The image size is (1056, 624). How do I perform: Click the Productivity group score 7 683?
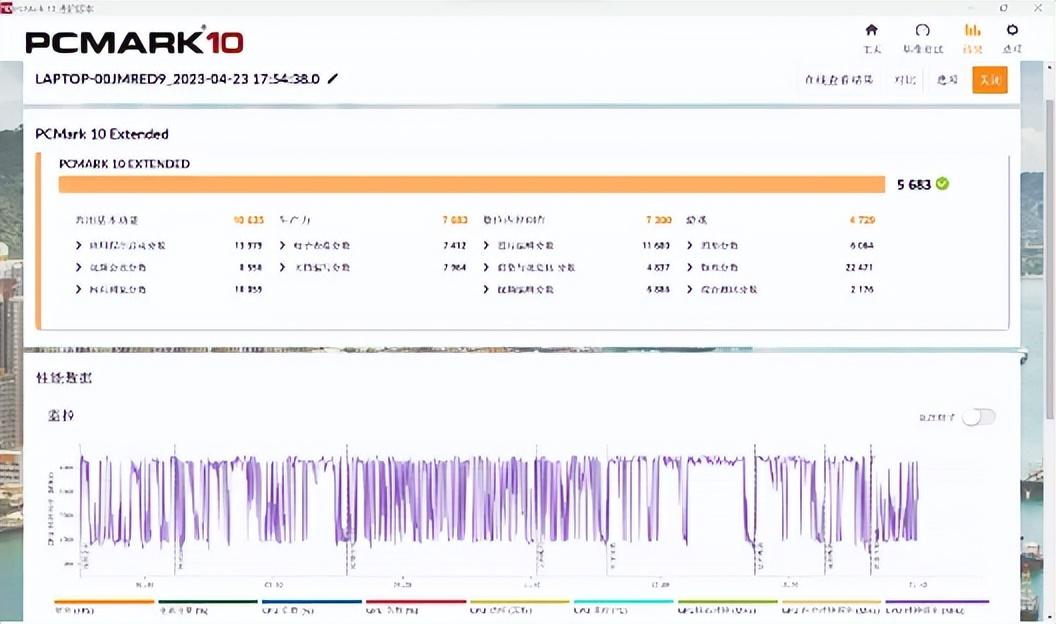455,220
